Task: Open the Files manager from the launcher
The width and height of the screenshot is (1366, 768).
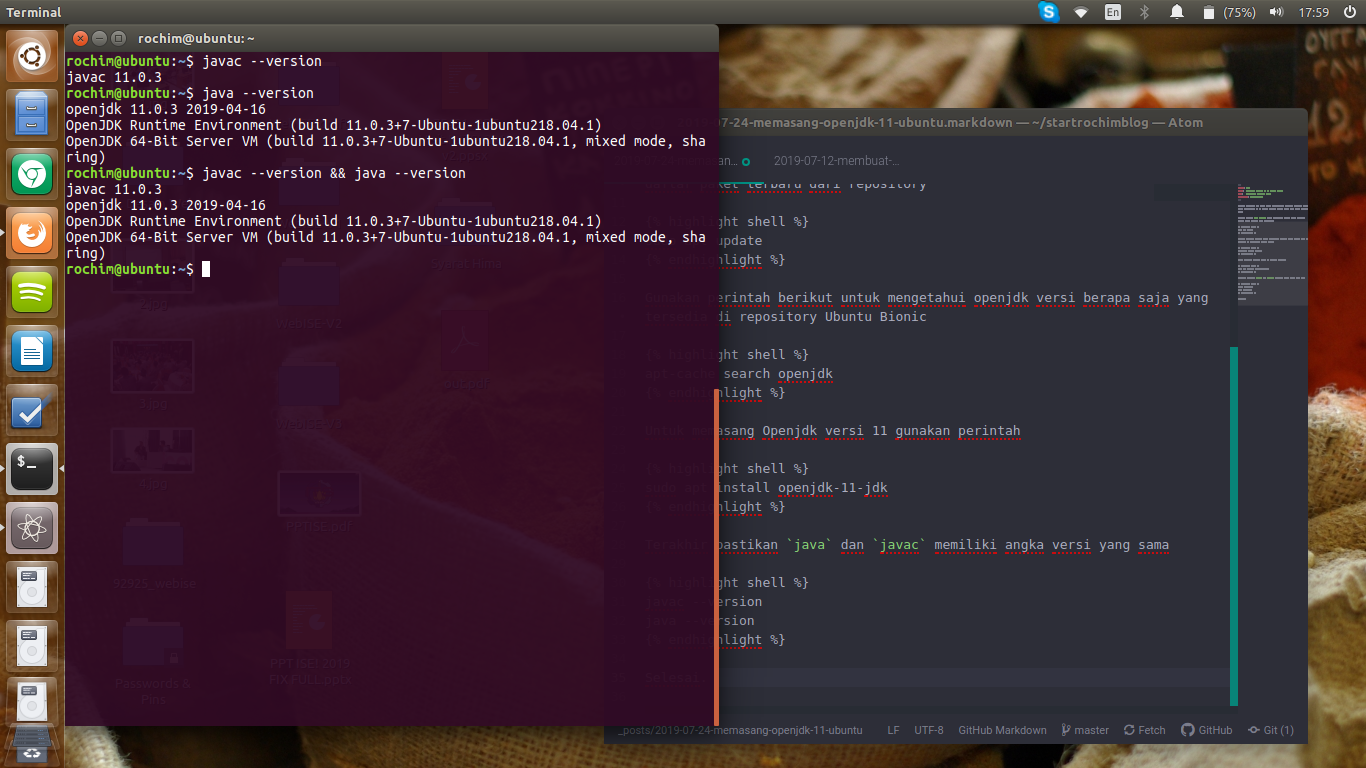Action: tap(33, 115)
